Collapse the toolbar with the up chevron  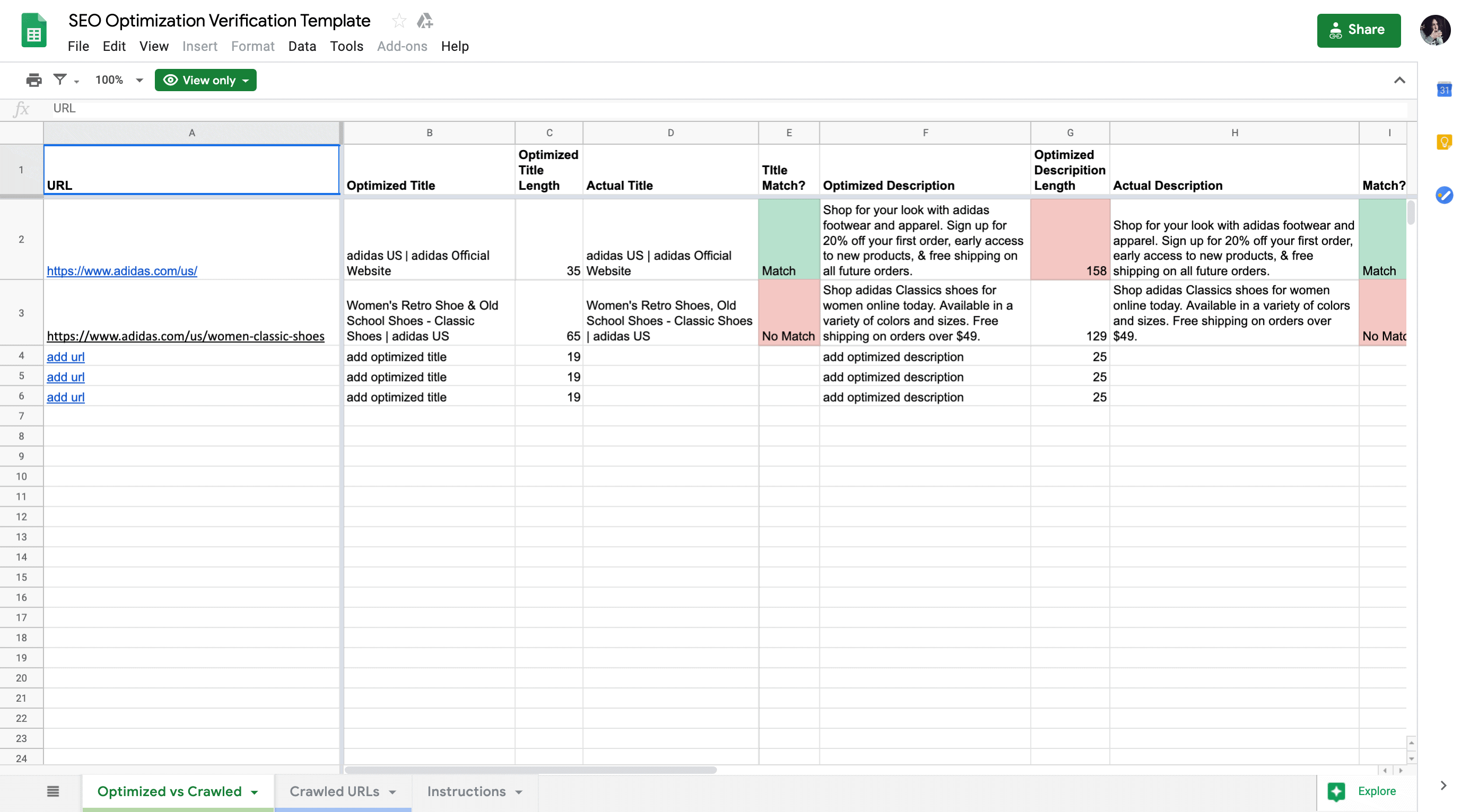tap(1399, 81)
